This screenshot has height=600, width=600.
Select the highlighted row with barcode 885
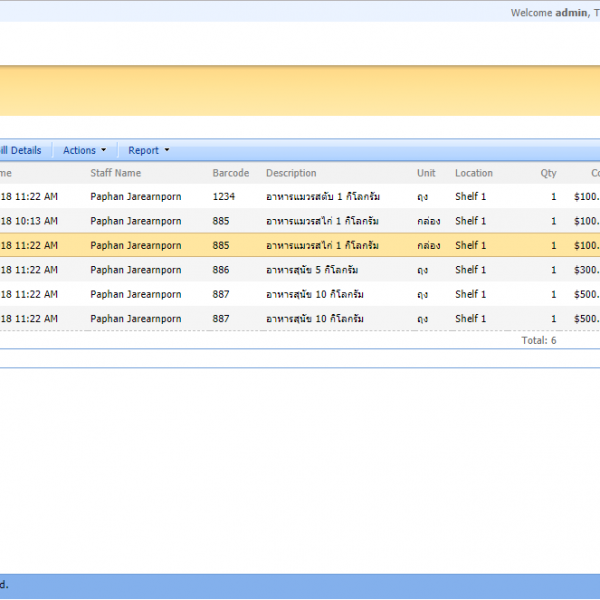pos(300,245)
